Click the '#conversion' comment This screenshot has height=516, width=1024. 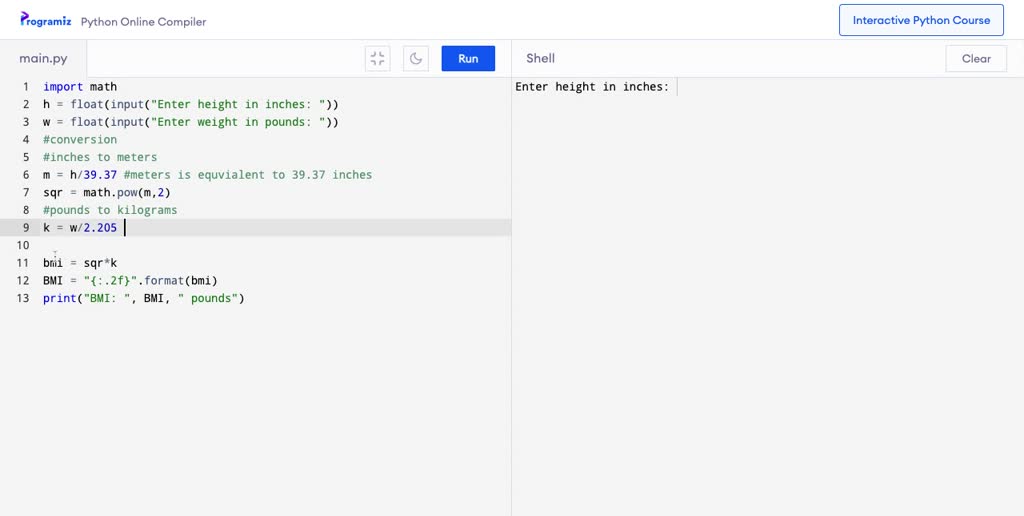tap(80, 139)
